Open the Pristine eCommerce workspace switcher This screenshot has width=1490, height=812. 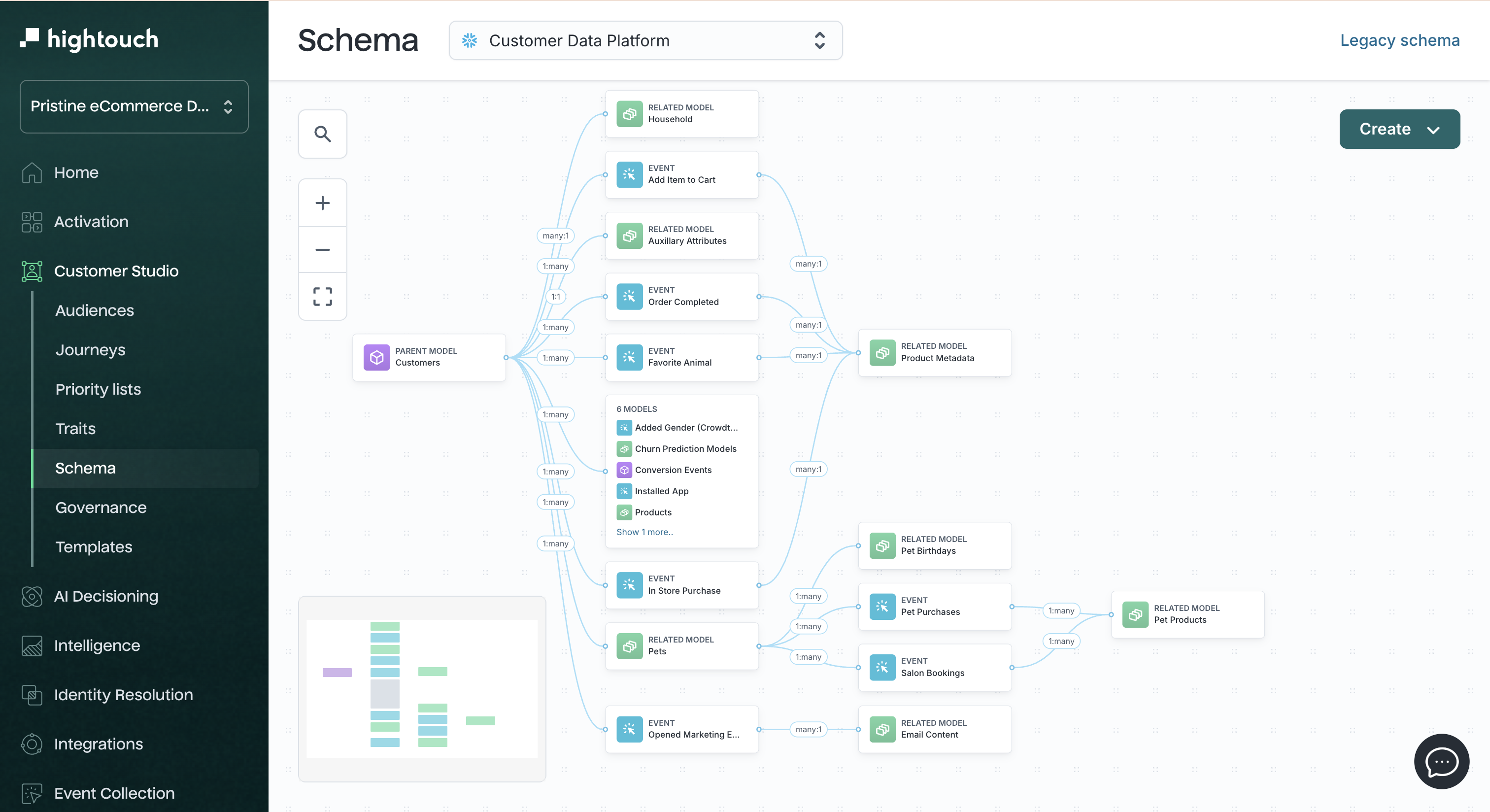tap(134, 106)
